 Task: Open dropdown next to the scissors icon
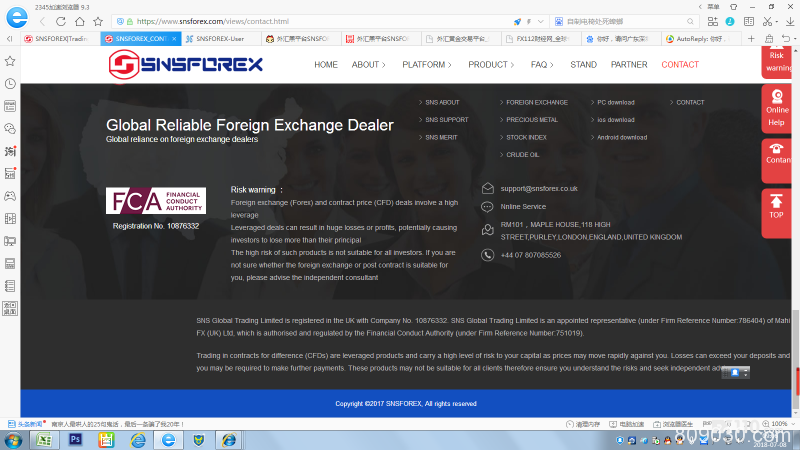click(777, 22)
